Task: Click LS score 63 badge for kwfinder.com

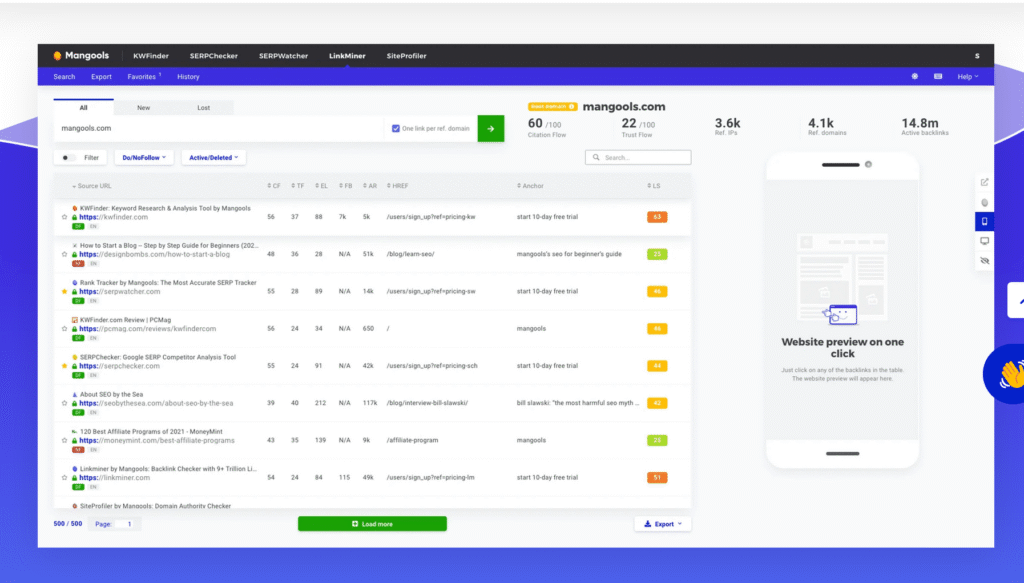Action: (x=657, y=217)
